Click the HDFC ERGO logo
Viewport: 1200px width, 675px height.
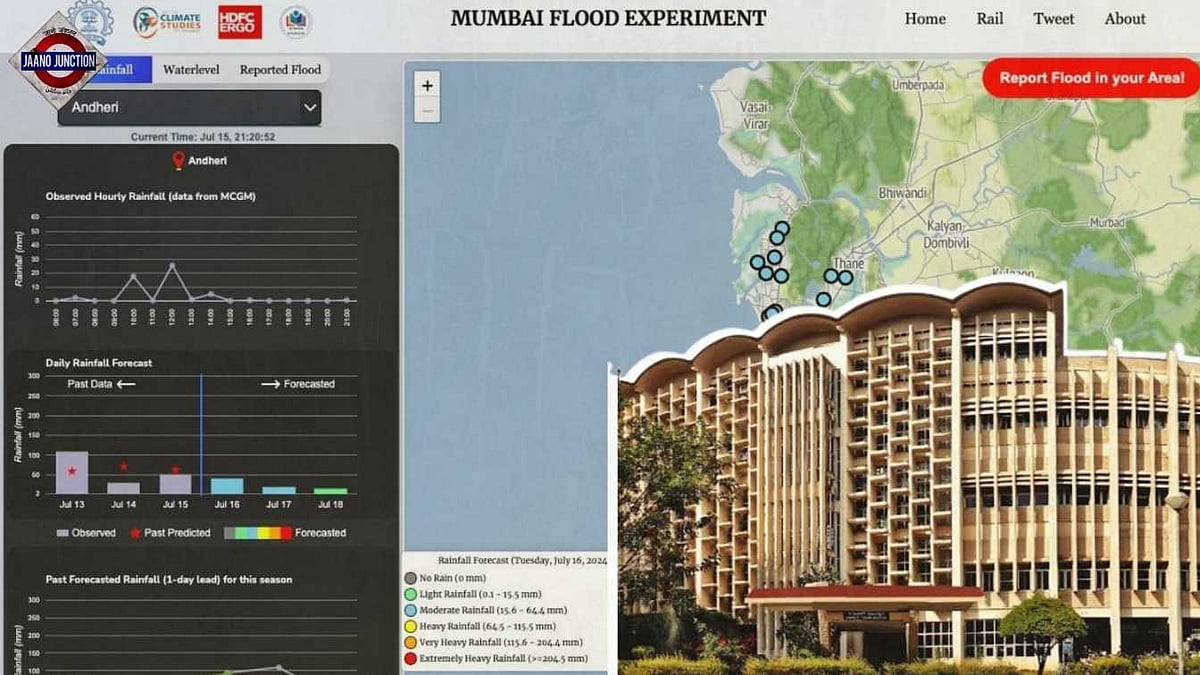[x=240, y=22]
